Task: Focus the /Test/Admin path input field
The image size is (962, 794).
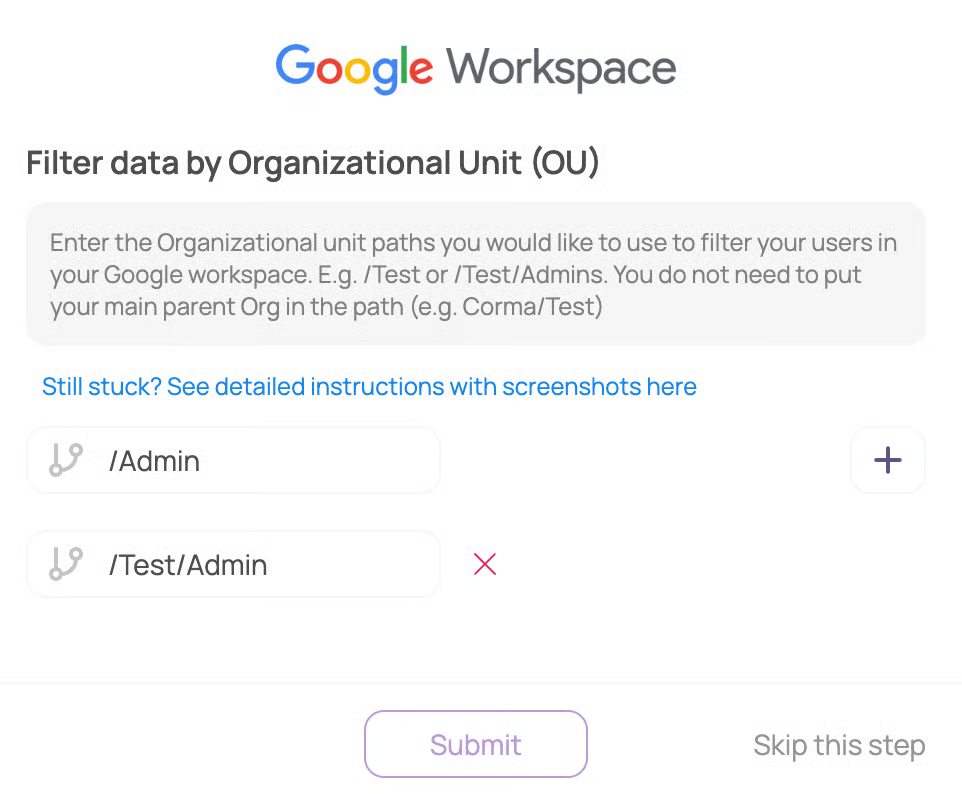Action: (x=268, y=565)
